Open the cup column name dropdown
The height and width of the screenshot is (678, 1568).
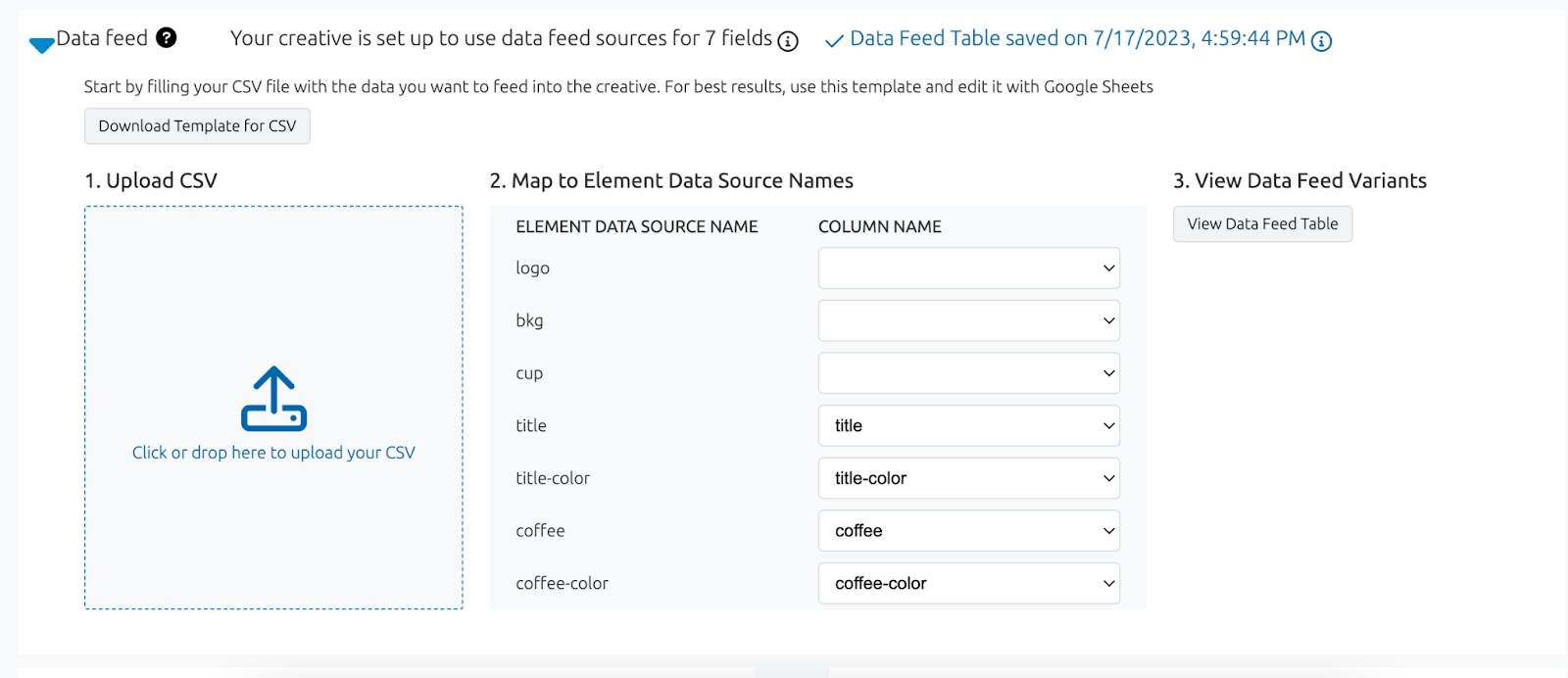(x=968, y=373)
